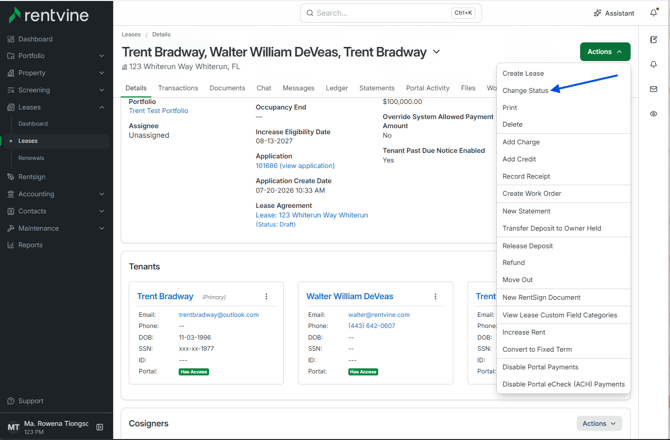Open application 101686 link
Viewport: 670px width, 440px height.
[295, 166]
